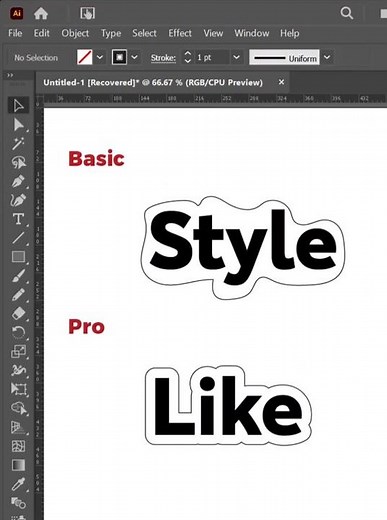Select the Width/Warp tool
Viewport: 387px width, 520px height.
[x=18, y=370]
